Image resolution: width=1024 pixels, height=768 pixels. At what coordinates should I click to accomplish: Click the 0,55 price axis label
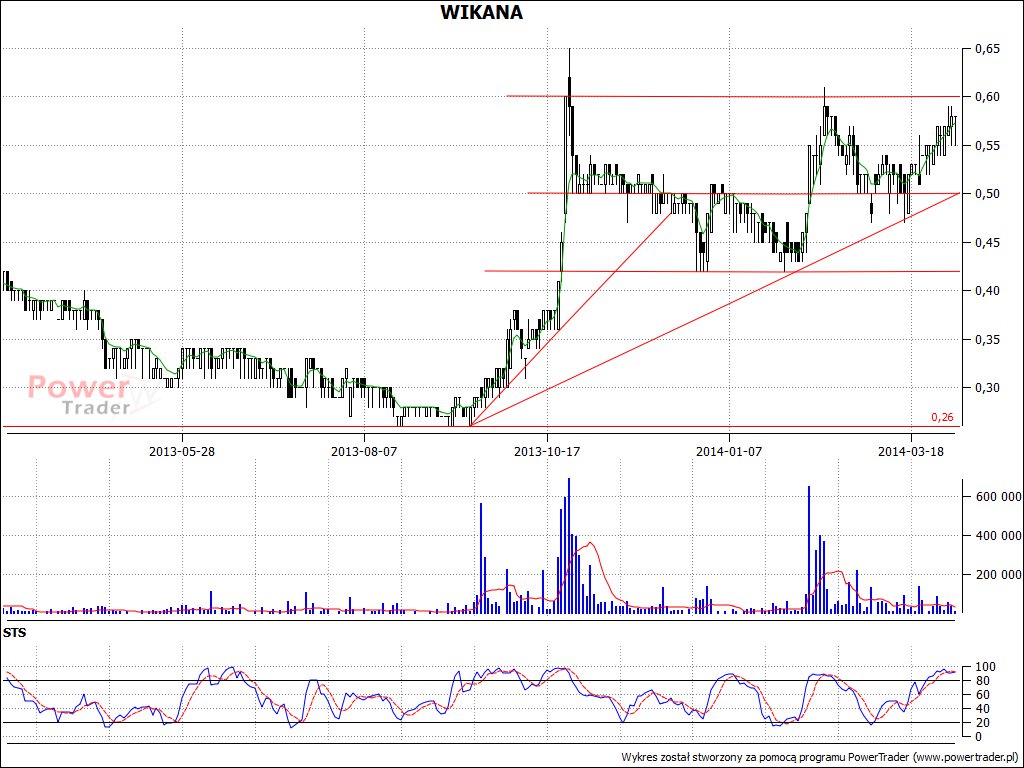987,145
